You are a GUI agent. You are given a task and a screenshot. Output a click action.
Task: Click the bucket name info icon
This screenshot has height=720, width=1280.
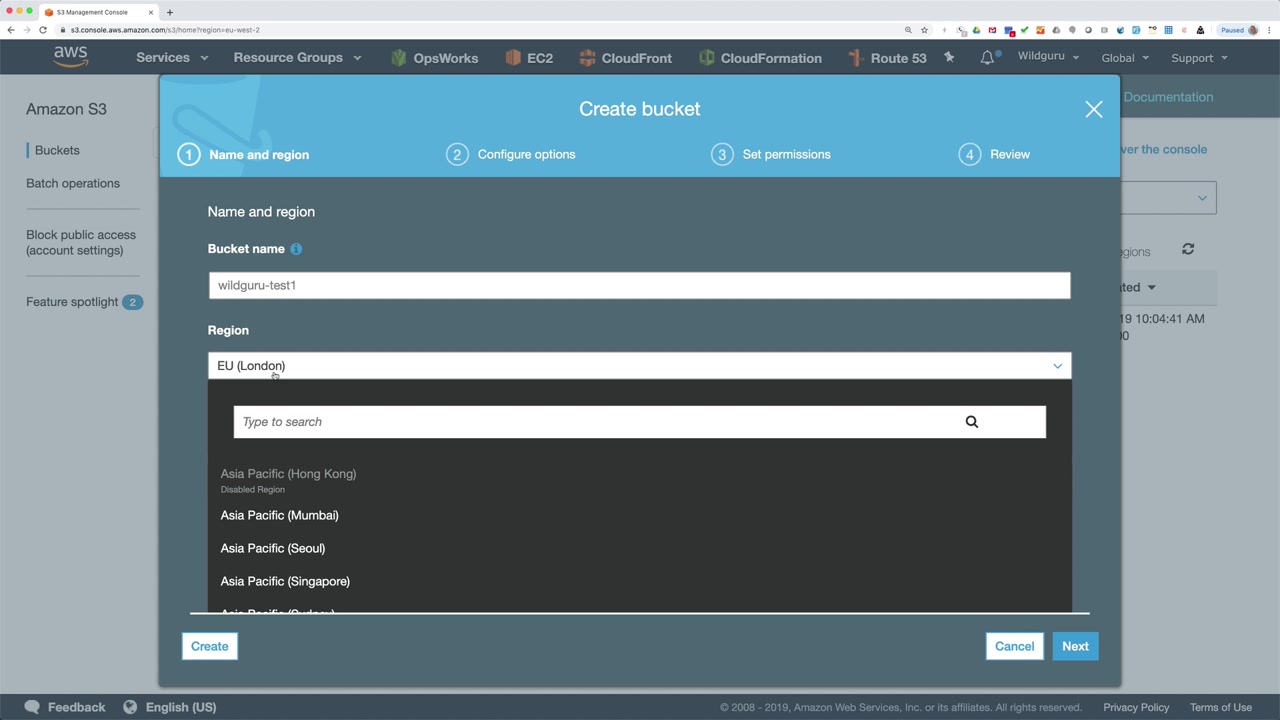[296, 249]
